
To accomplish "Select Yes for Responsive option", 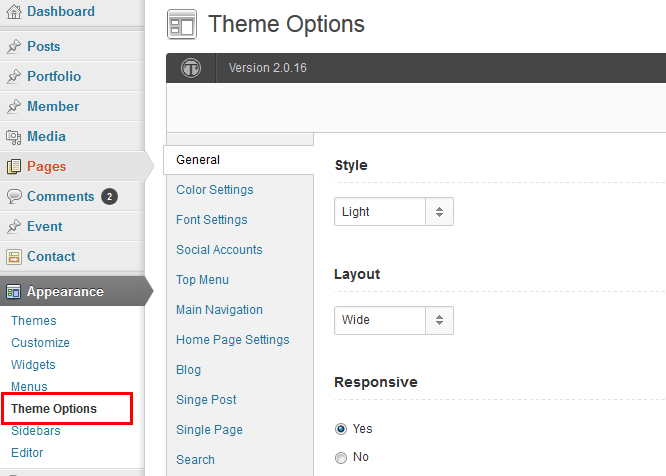I will (341, 429).
